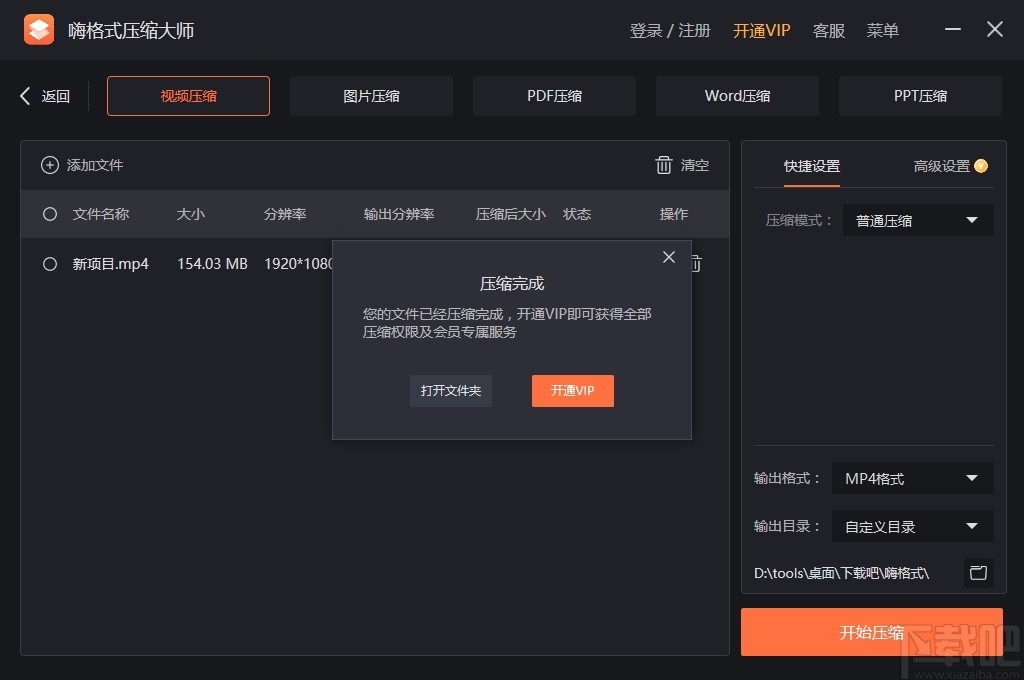Screen dimensions: 1024x680
Task: Close the 压缩完成 dialog with its X
Action: 668,257
